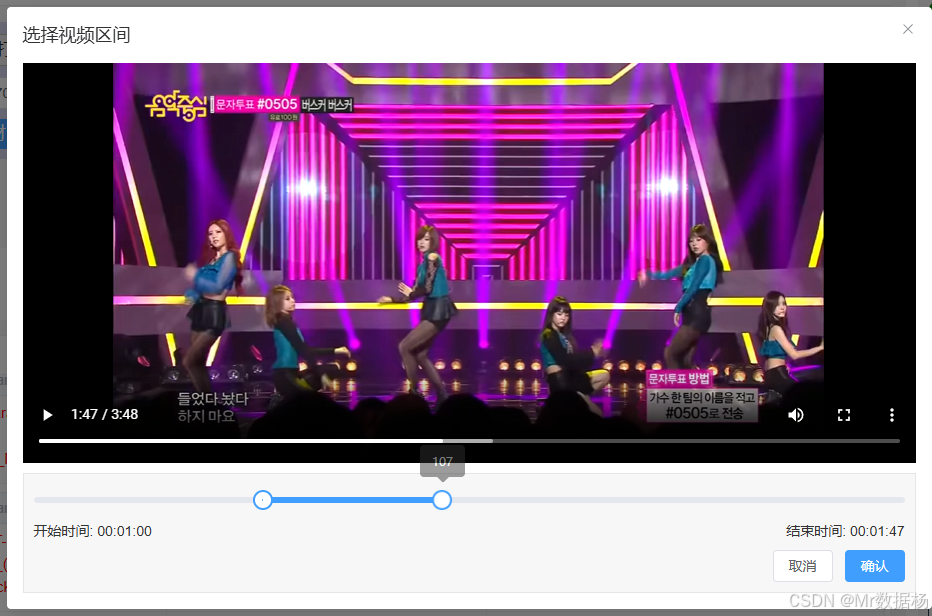Screen dimensions: 932x616
Task: Click the 取消 button
Action: tap(802, 566)
